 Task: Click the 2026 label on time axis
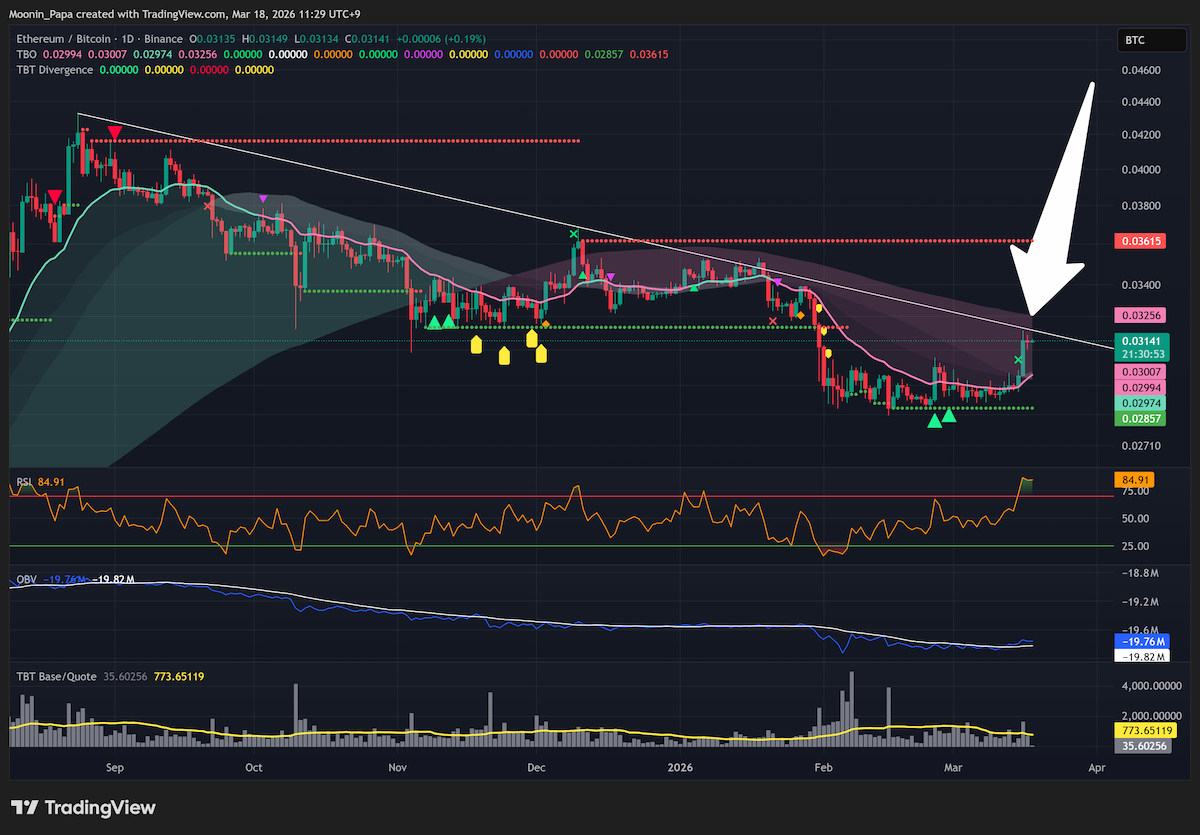click(680, 768)
